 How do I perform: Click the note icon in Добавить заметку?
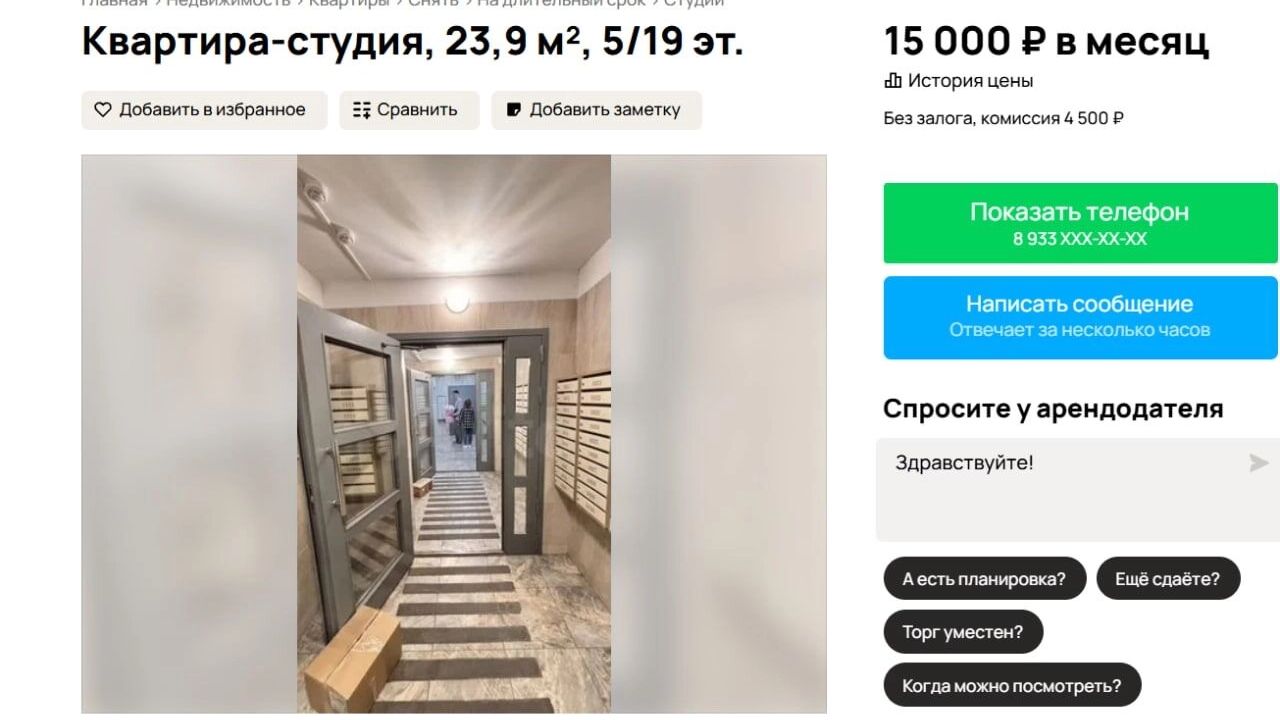click(x=514, y=110)
